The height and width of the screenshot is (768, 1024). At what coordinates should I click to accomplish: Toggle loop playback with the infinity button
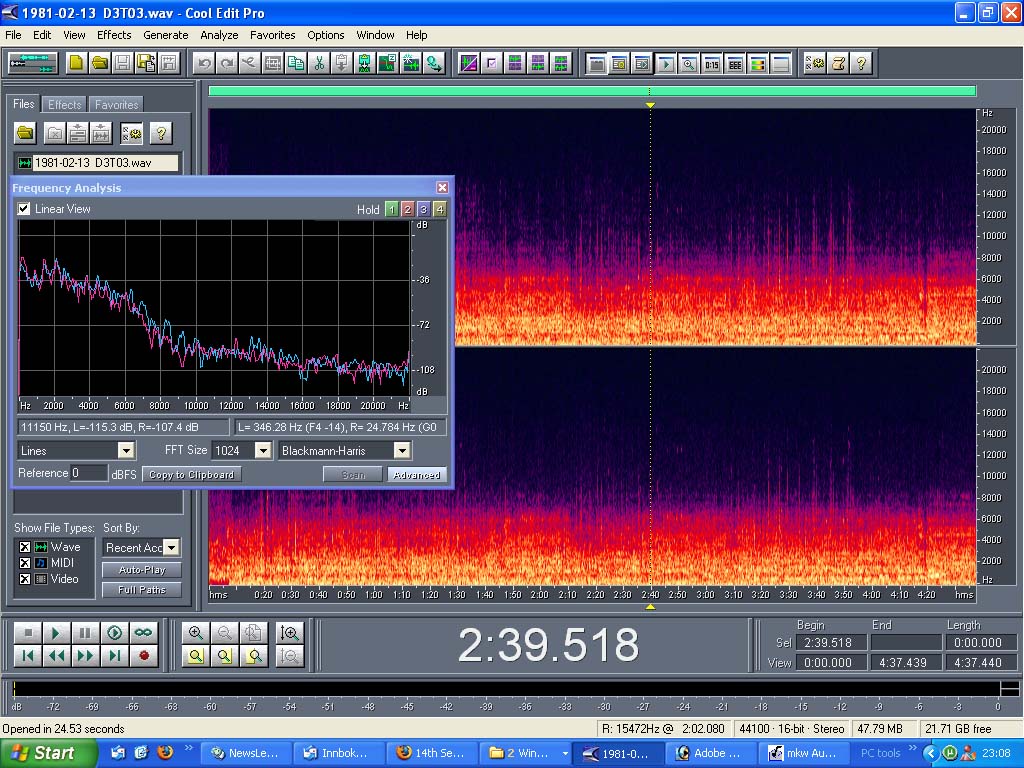pos(144,633)
